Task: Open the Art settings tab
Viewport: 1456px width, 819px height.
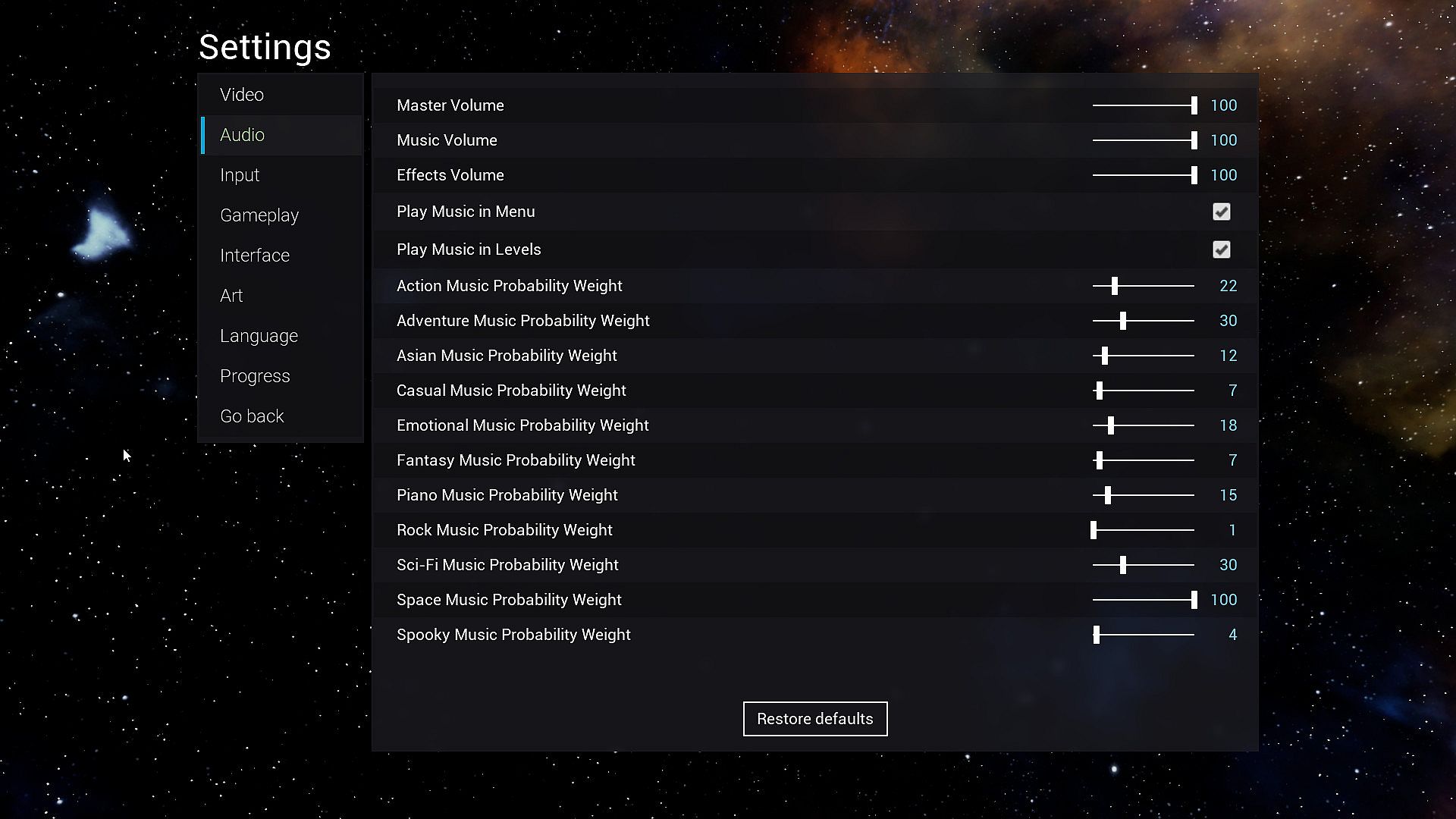Action: pos(231,296)
